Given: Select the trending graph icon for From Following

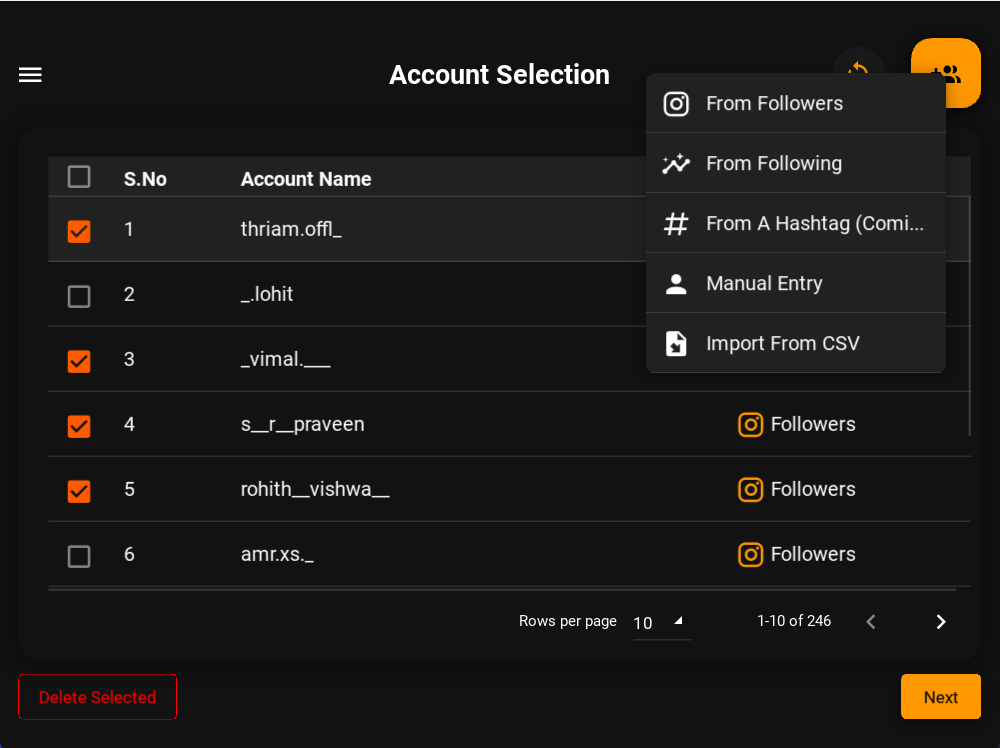Looking at the screenshot, I should click(676, 163).
